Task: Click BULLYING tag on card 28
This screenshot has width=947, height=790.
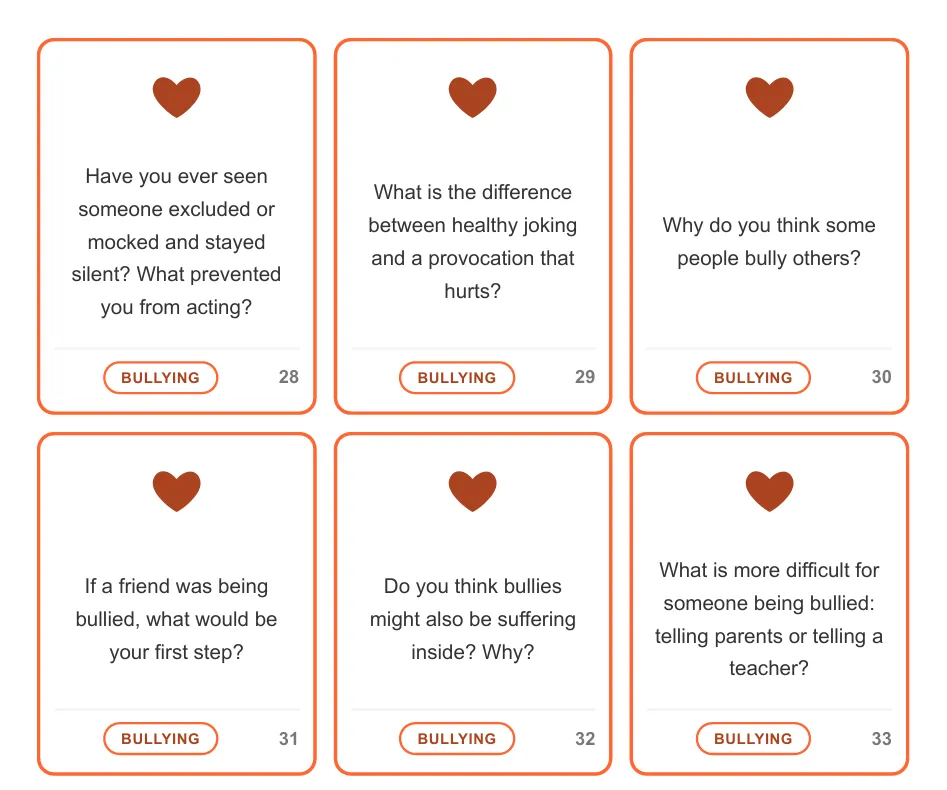Action: [160, 378]
